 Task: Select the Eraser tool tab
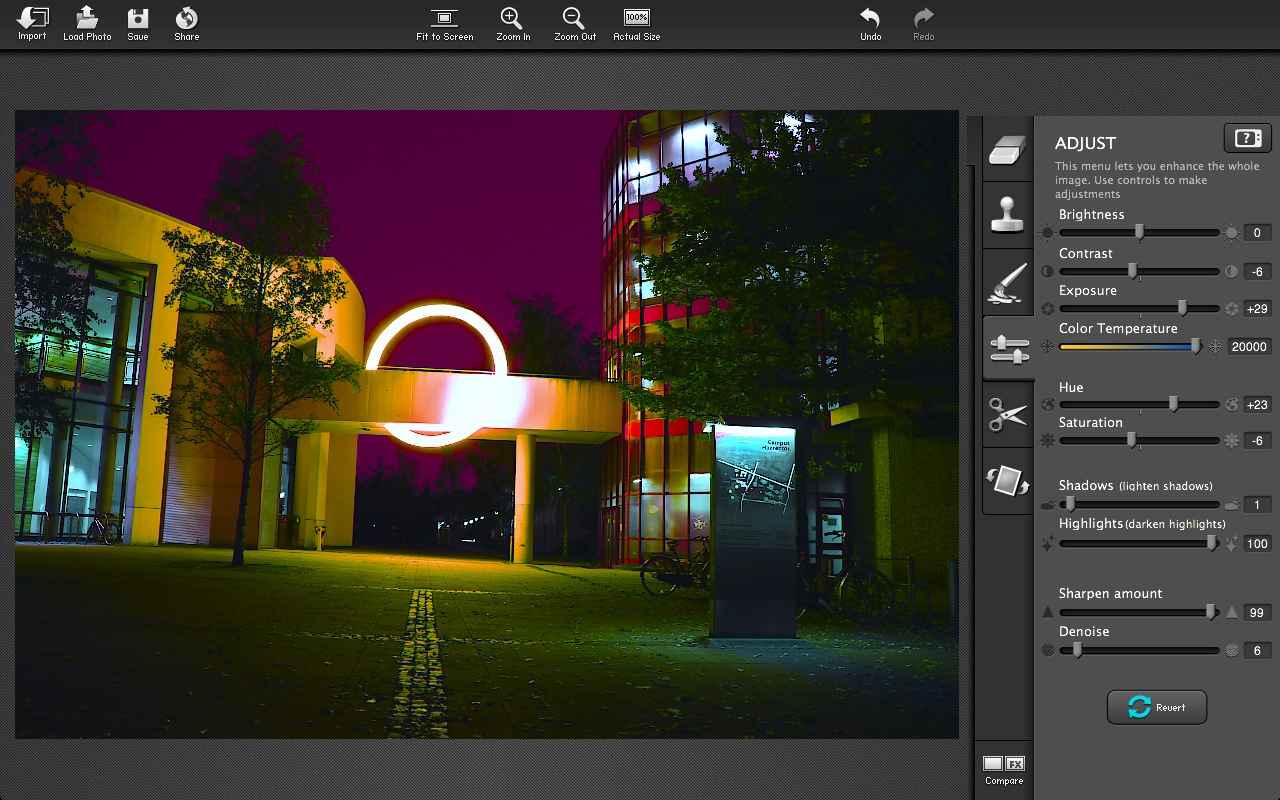click(1007, 150)
